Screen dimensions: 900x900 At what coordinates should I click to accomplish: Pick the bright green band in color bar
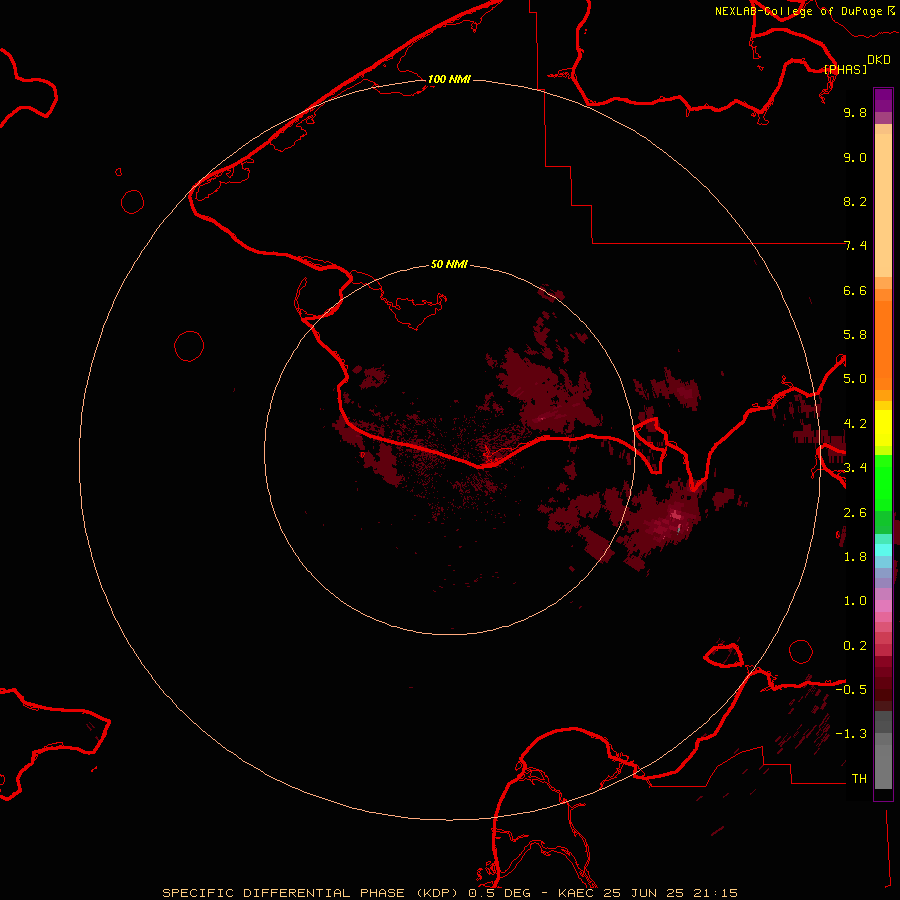883,484
